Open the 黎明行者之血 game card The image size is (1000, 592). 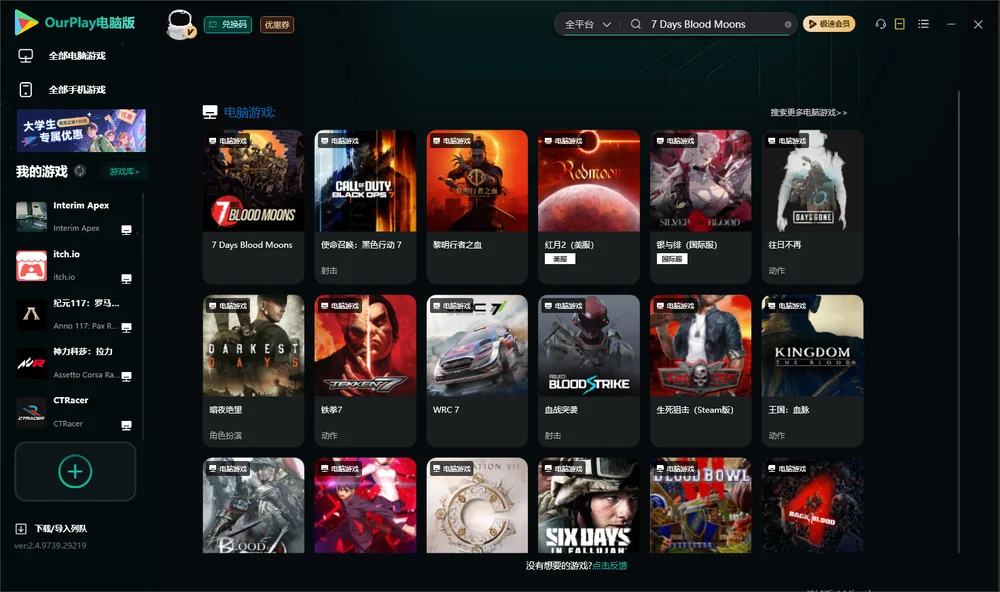coord(477,207)
